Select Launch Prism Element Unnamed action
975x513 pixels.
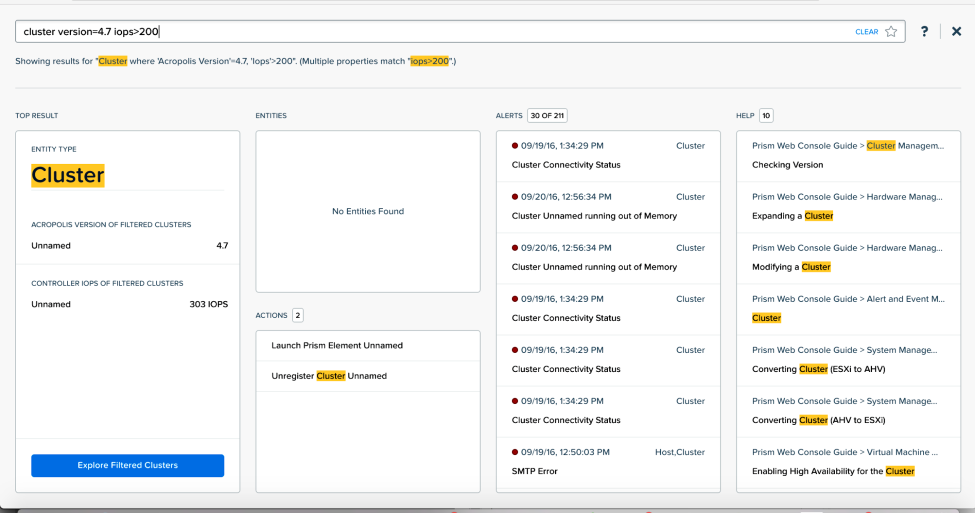pyautogui.click(x=368, y=346)
